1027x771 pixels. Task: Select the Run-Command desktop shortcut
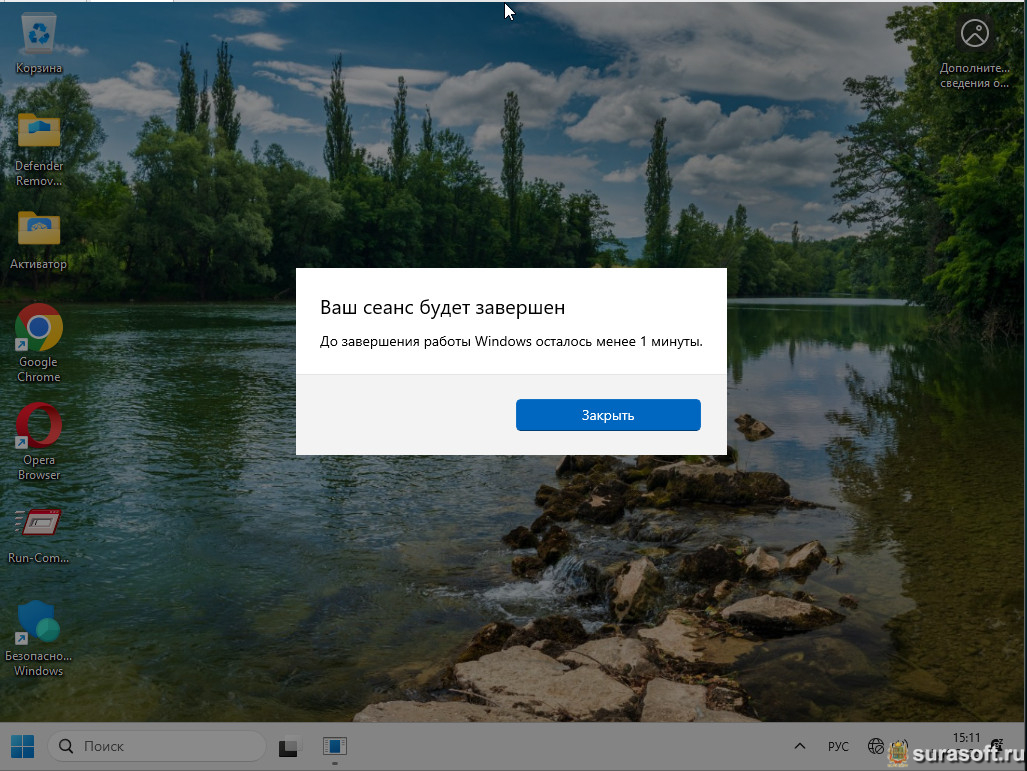click(39, 524)
